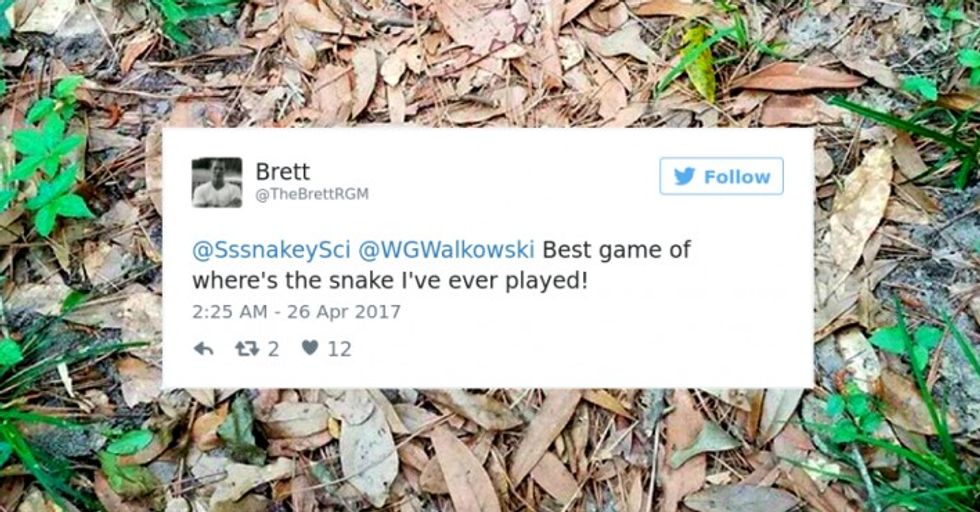
Task: Click the 2:25 AM time text
Action: tap(229, 312)
